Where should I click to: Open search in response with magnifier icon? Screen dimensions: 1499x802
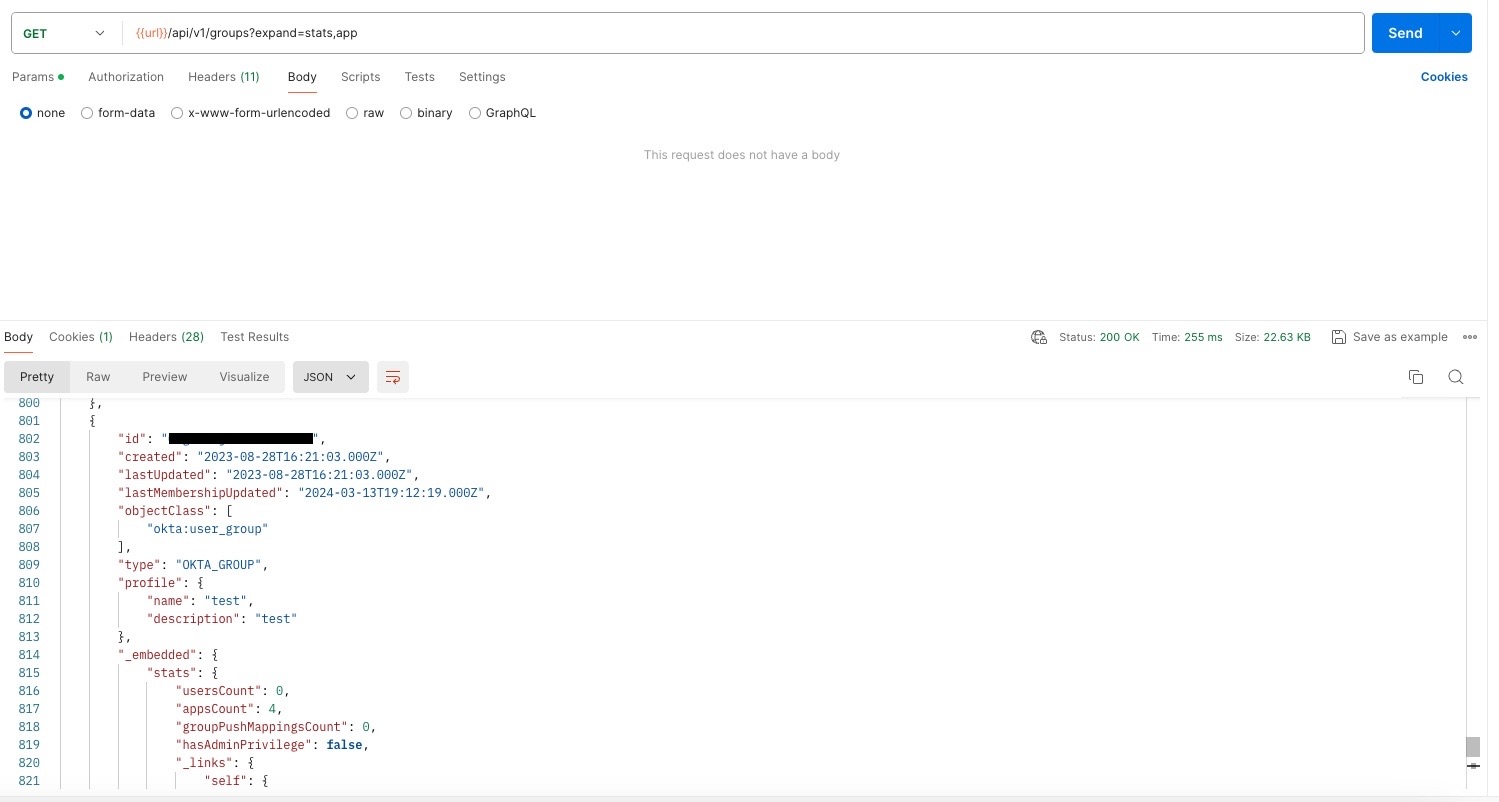click(x=1455, y=377)
